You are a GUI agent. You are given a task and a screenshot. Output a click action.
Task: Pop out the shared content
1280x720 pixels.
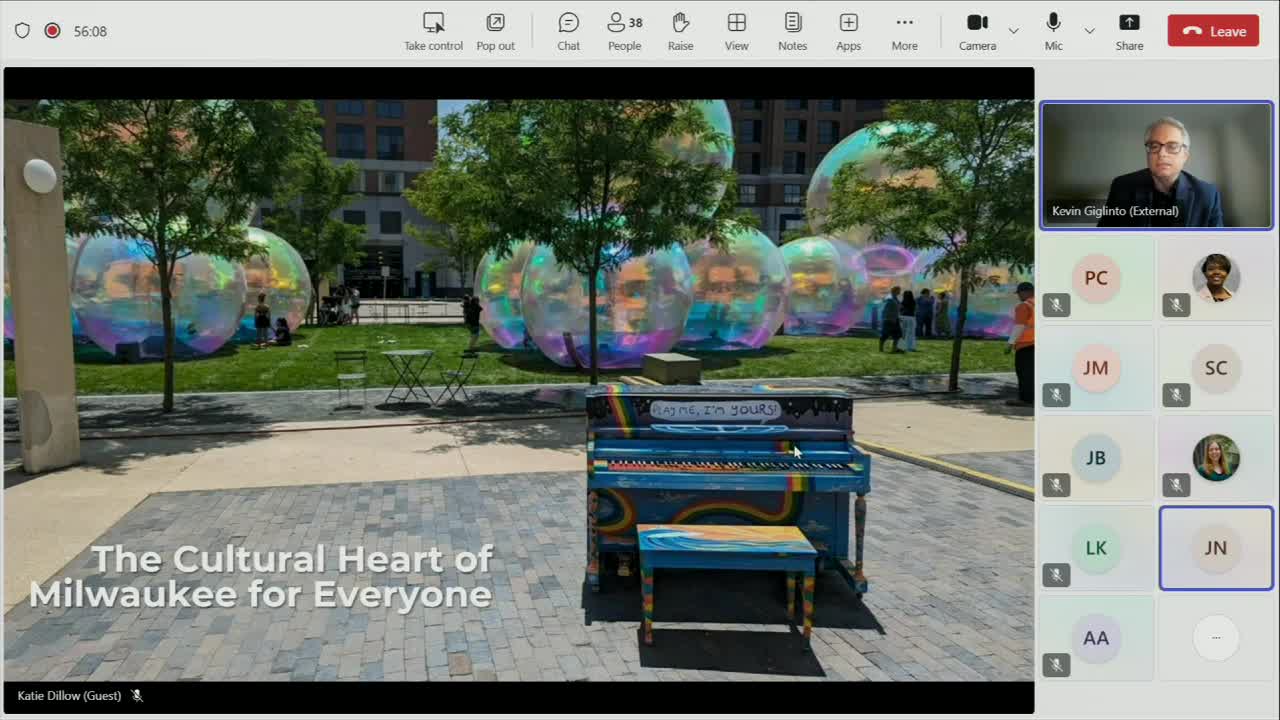(495, 31)
